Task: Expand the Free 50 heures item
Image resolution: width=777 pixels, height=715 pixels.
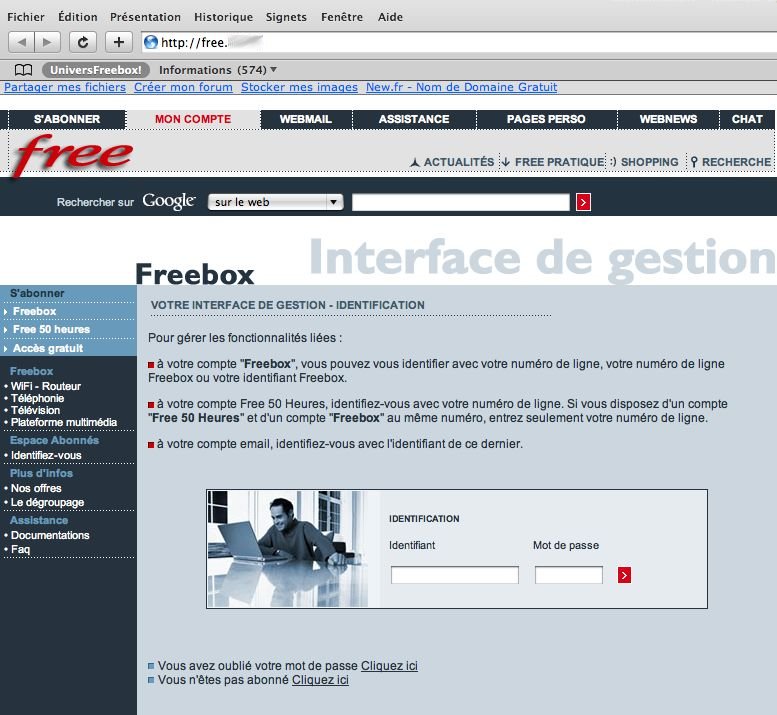Action: coord(51,329)
